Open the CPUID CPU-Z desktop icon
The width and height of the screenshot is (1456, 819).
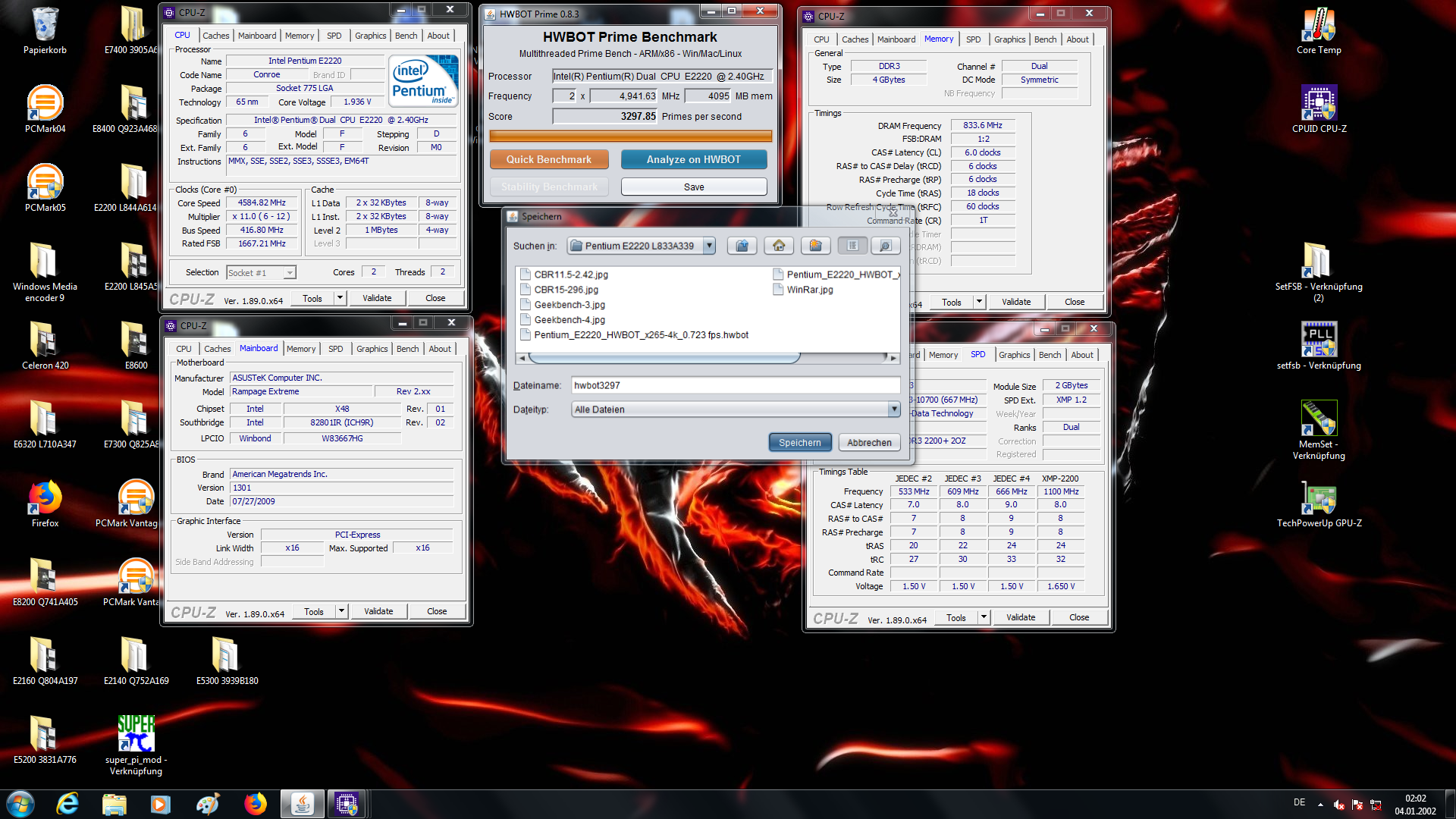[1319, 109]
